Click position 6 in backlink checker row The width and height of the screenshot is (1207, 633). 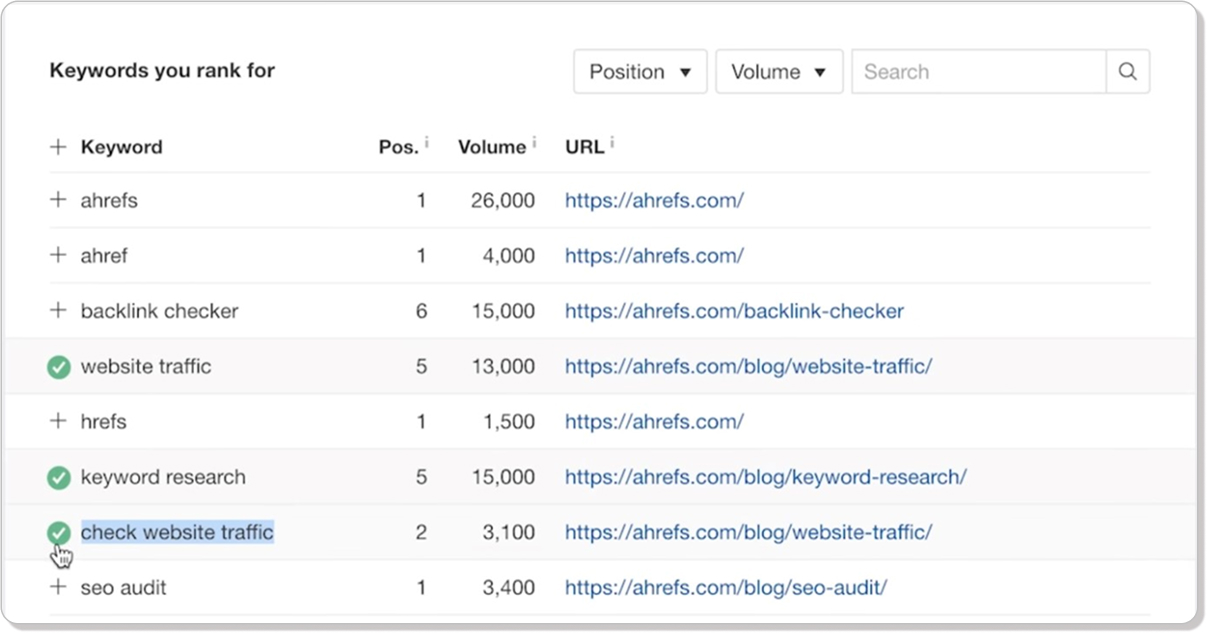[x=421, y=311]
